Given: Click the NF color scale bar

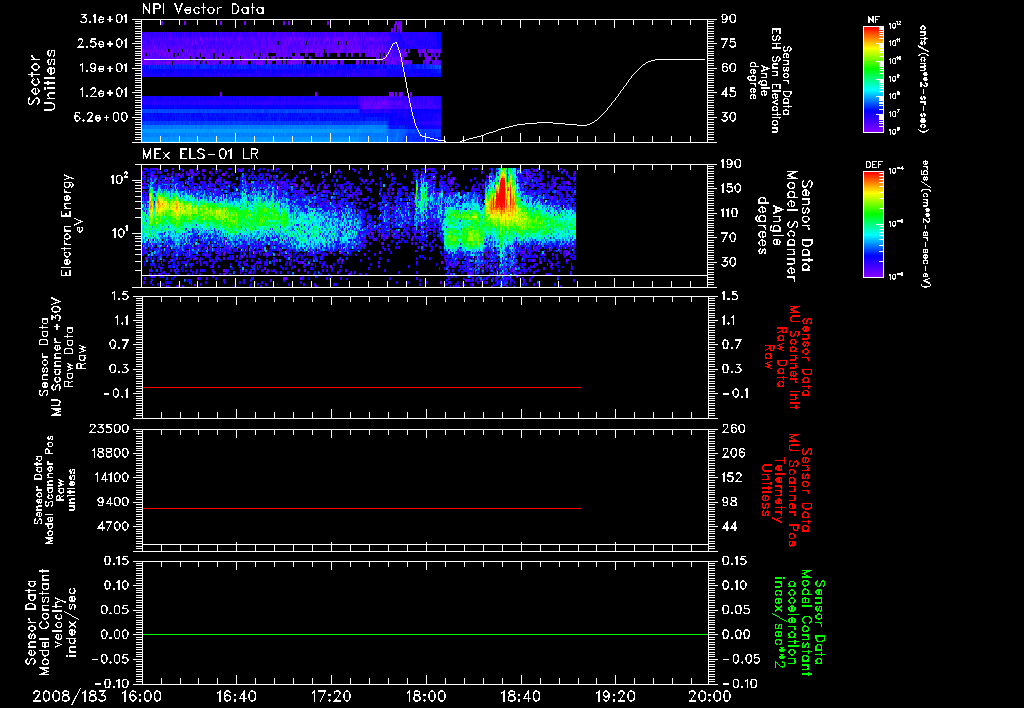Looking at the screenshot, I should [873, 78].
